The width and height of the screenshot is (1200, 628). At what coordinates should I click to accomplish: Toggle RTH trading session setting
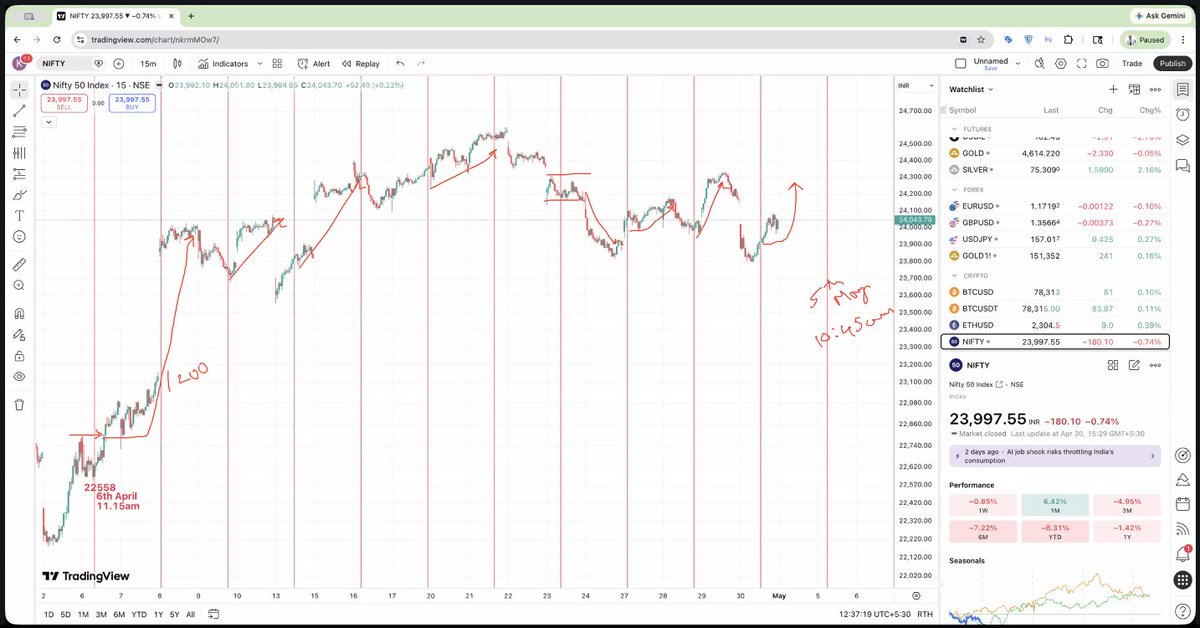(925, 614)
